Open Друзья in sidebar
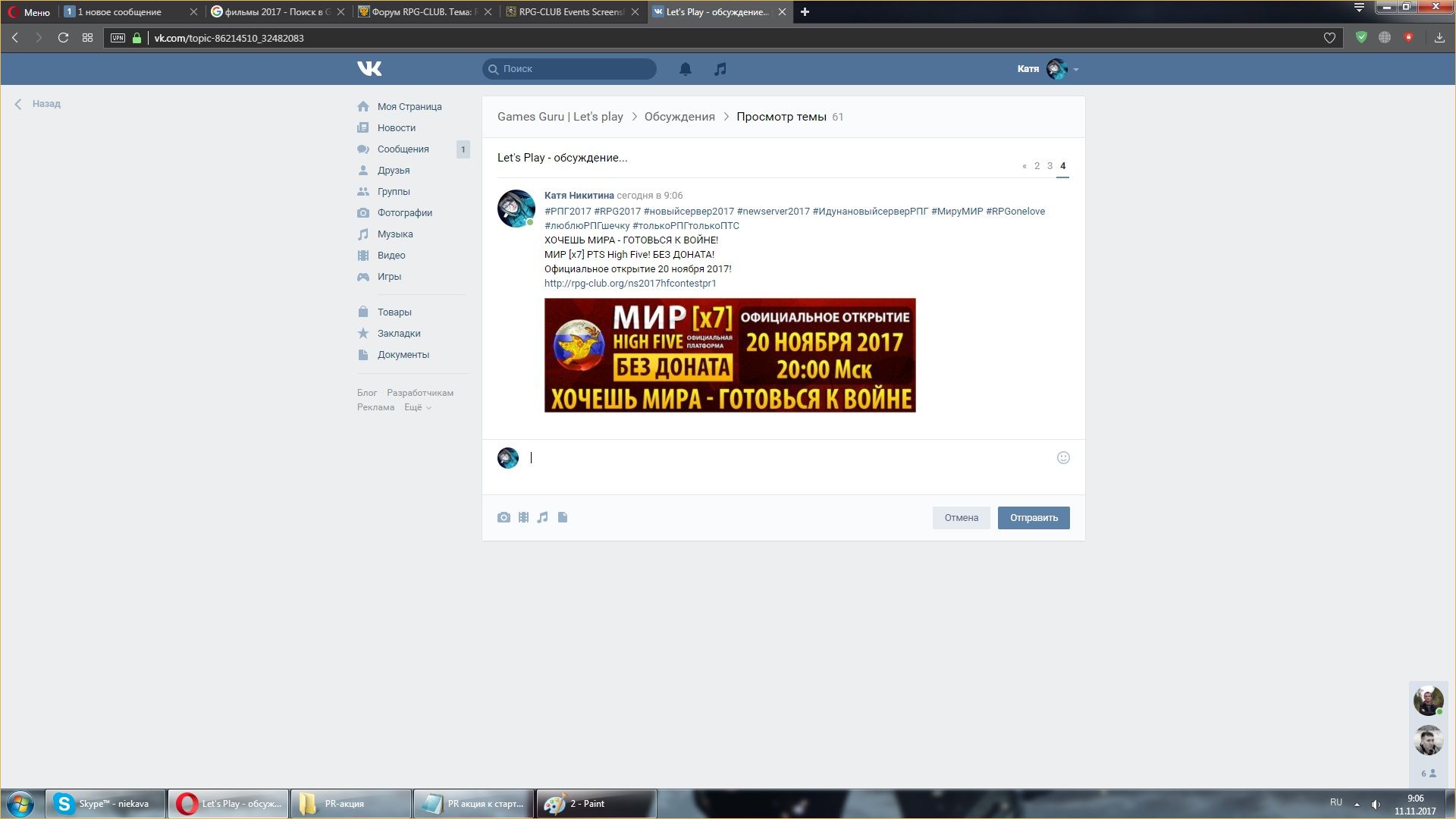The image size is (1456, 819). click(394, 170)
